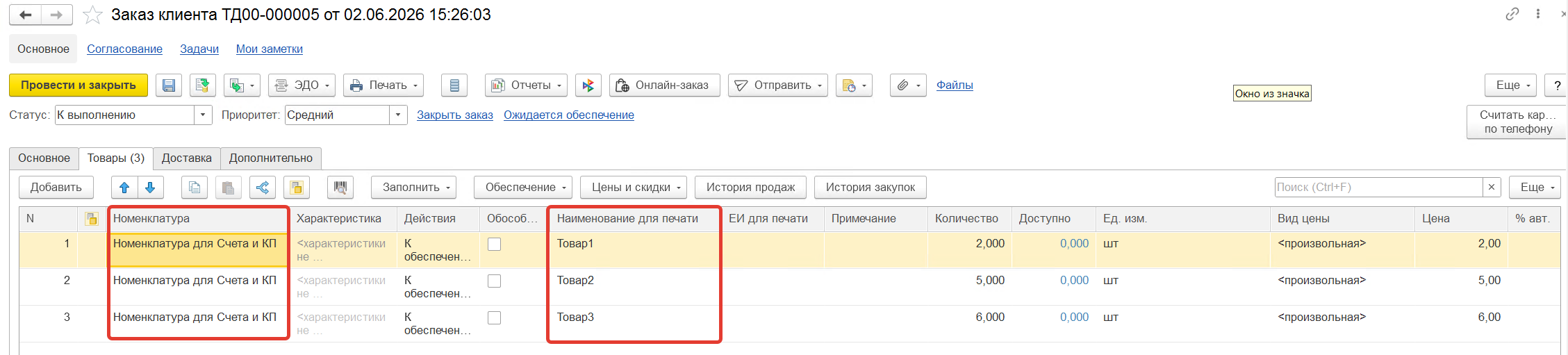
Task: Open the Цены и скидки dropdown
Action: 634,188
